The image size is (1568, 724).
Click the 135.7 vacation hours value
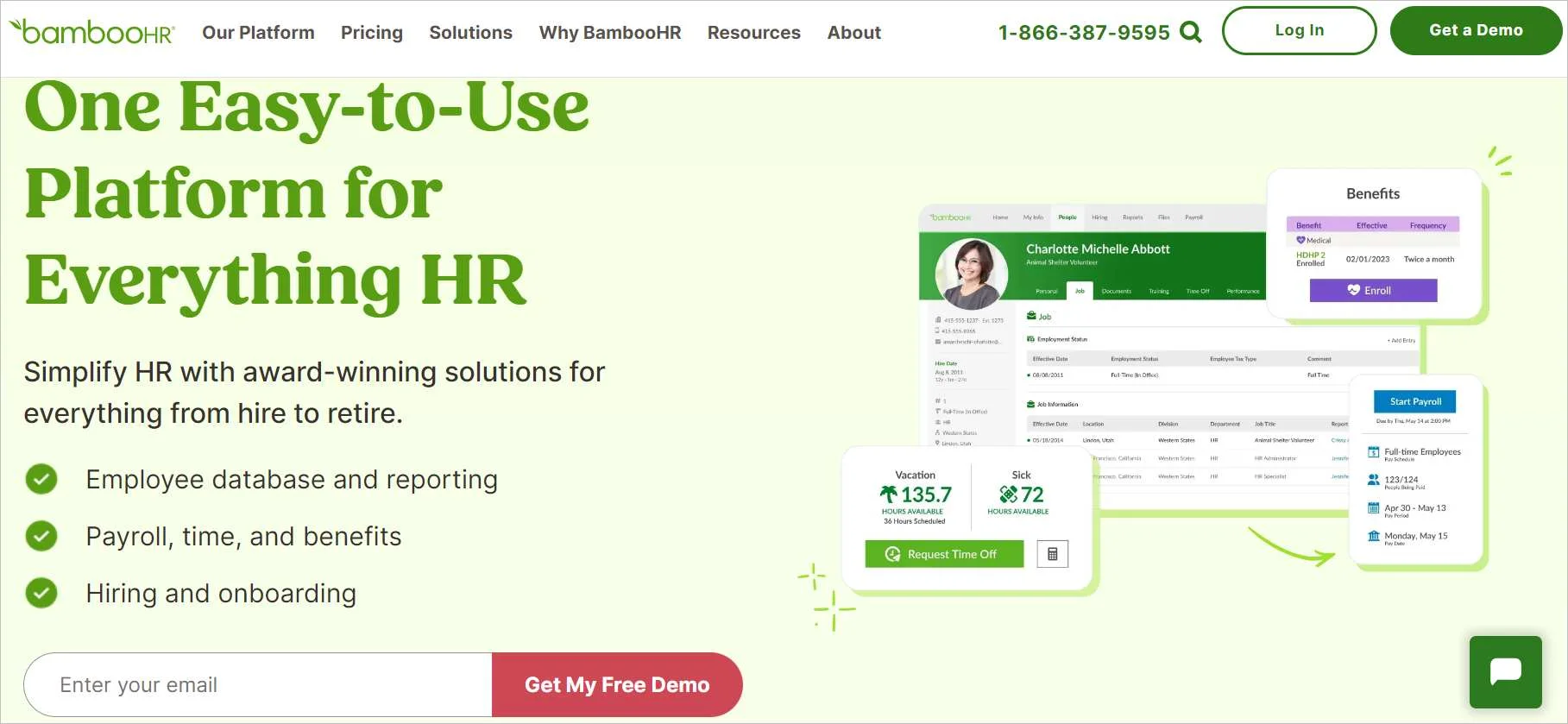(926, 494)
